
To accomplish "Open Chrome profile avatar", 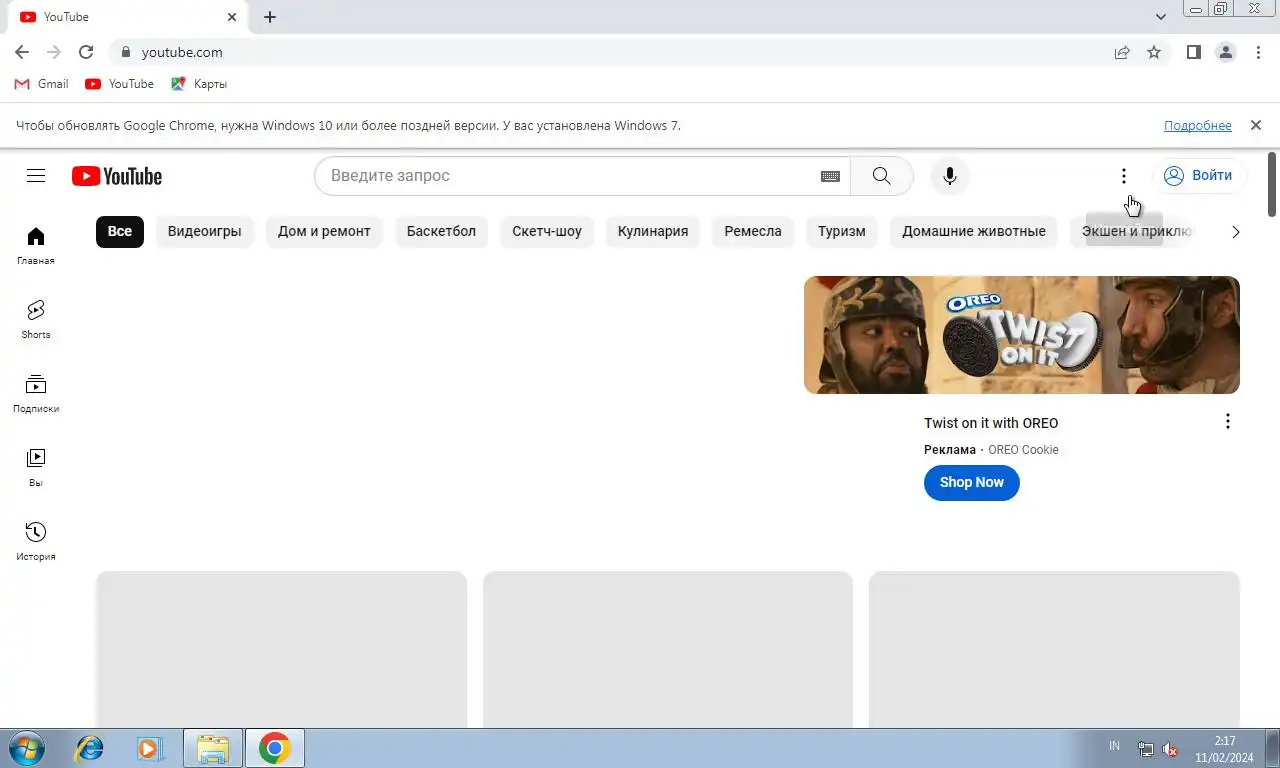I will (1226, 52).
